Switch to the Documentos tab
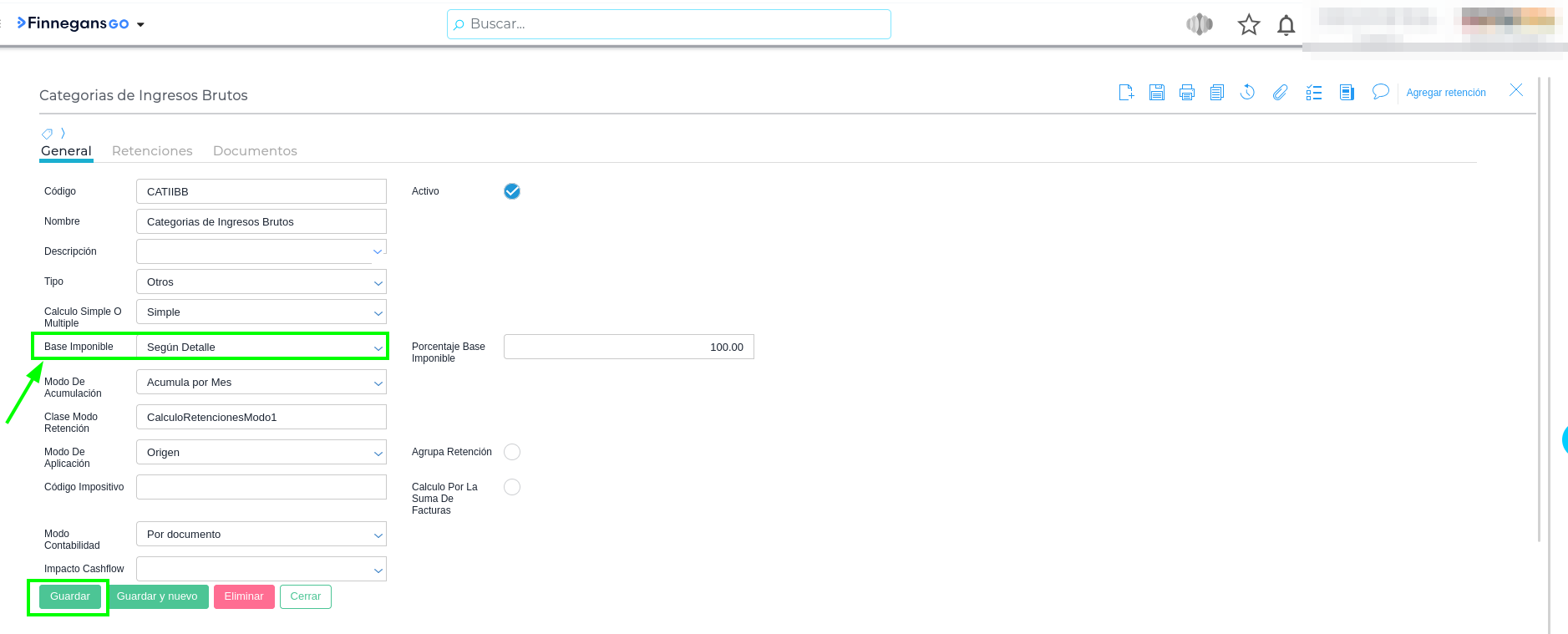The height and width of the screenshot is (634, 1568). [x=255, y=151]
